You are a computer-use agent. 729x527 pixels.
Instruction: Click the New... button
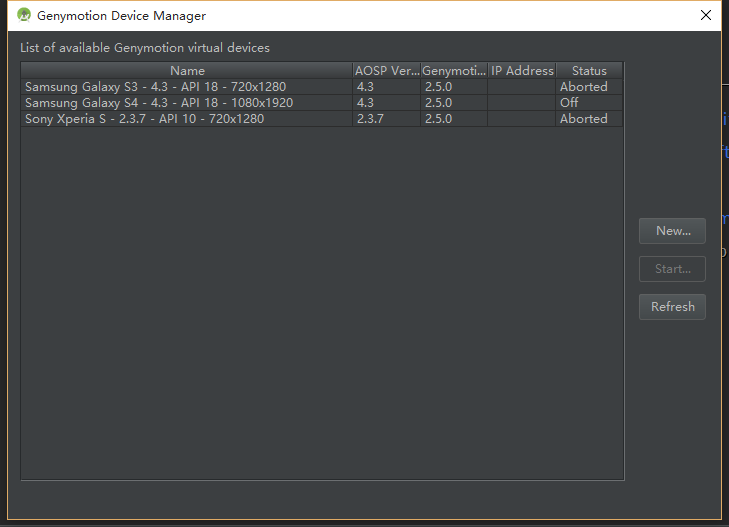coord(672,231)
